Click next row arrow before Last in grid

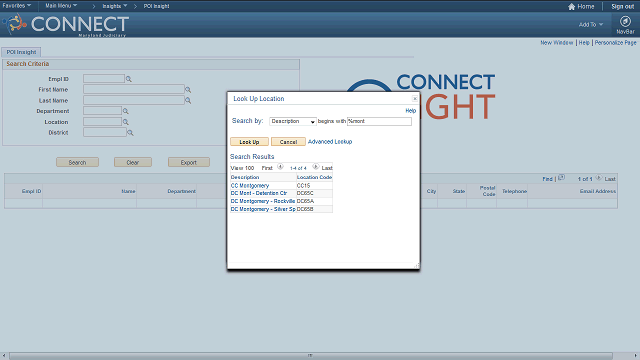pyautogui.click(x=598, y=178)
